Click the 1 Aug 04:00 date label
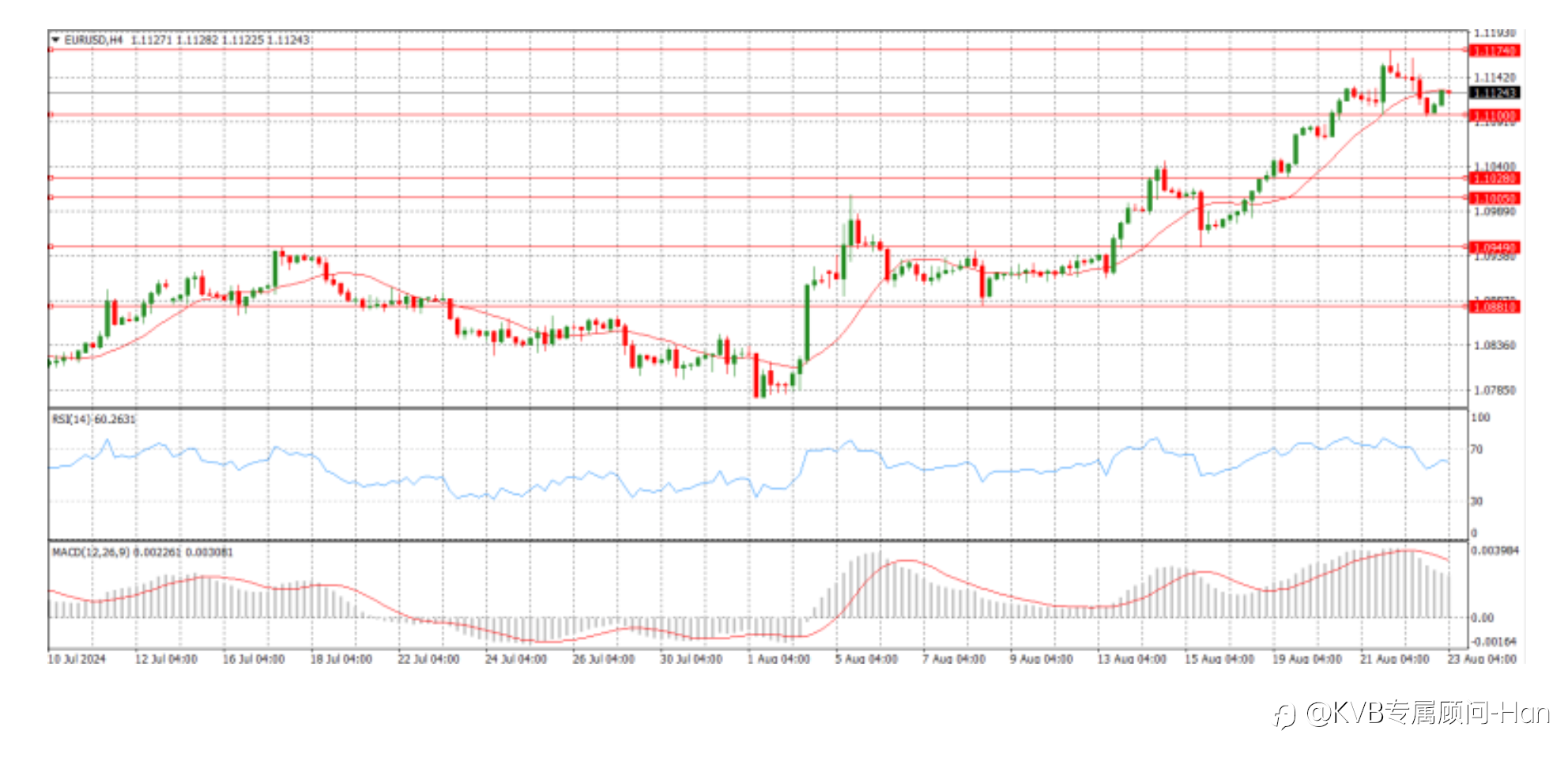The height and width of the screenshot is (757, 1568). (x=778, y=659)
